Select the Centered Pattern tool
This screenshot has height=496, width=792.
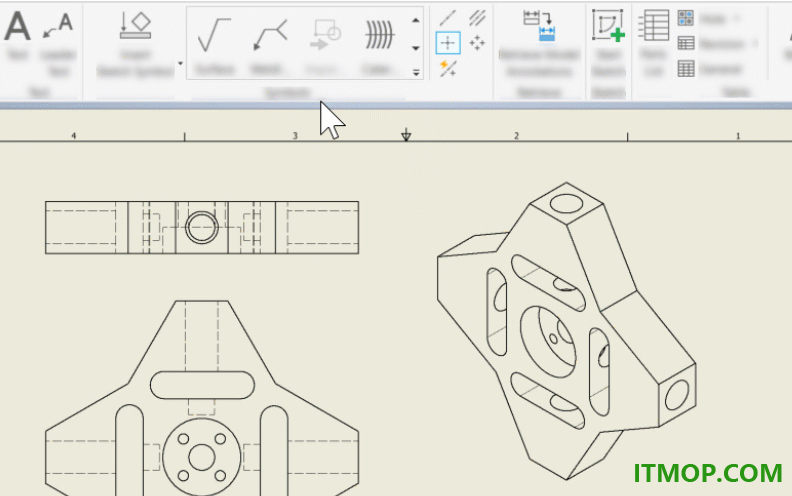pyautogui.click(x=477, y=43)
